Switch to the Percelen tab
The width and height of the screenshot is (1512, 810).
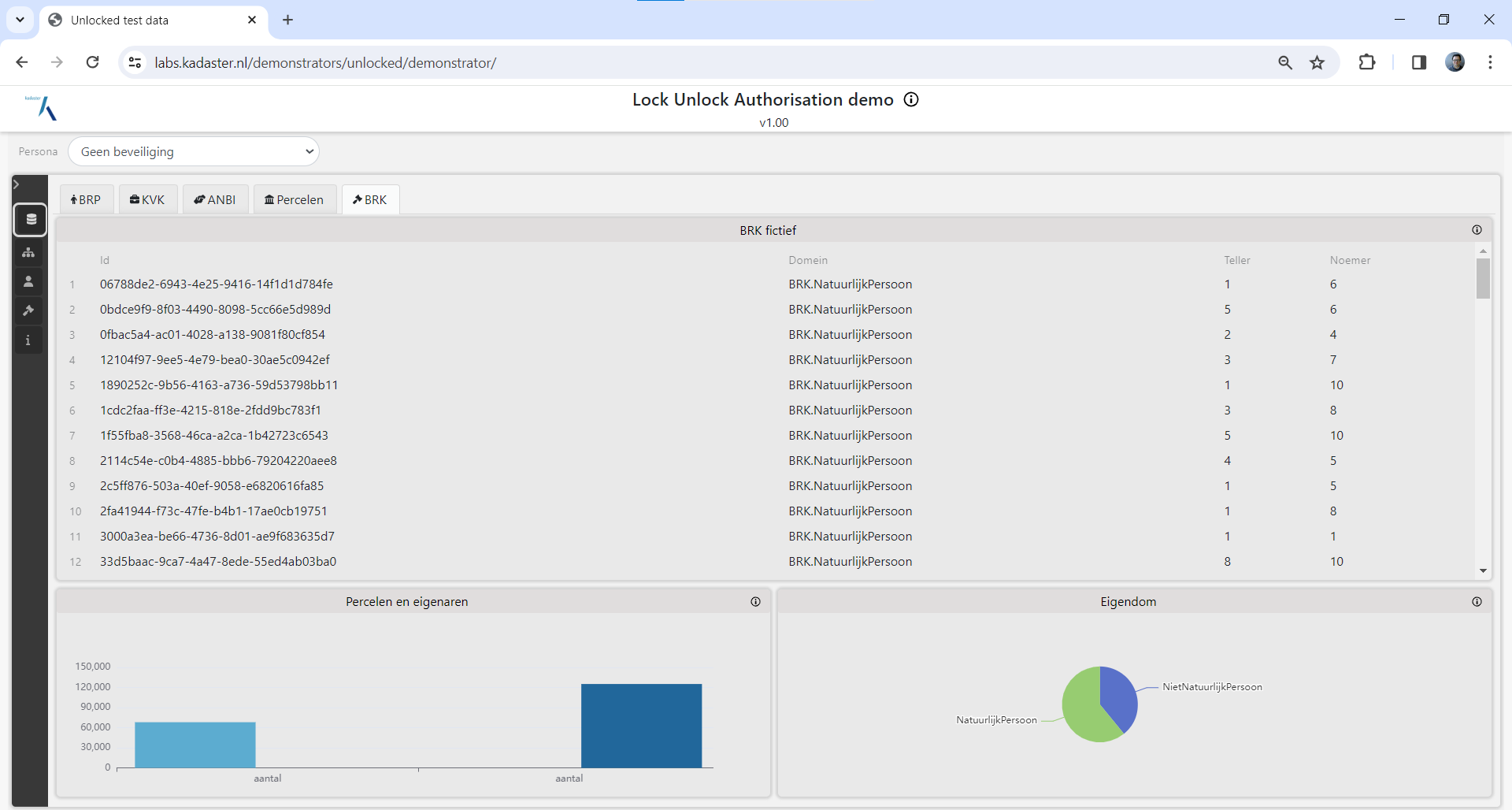coord(295,199)
